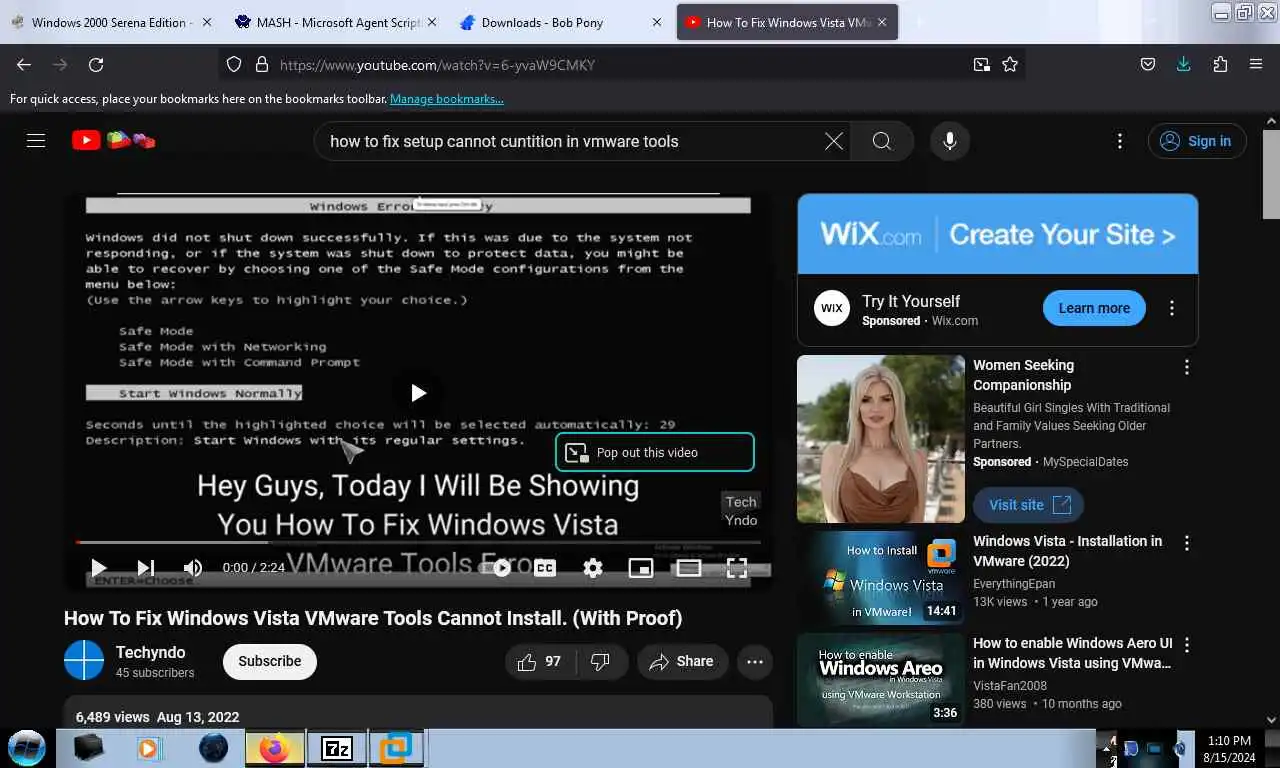The width and height of the screenshot is (1280, 768).
Task: Open options for Windows Aero UI video
Action: (1187, 645)
